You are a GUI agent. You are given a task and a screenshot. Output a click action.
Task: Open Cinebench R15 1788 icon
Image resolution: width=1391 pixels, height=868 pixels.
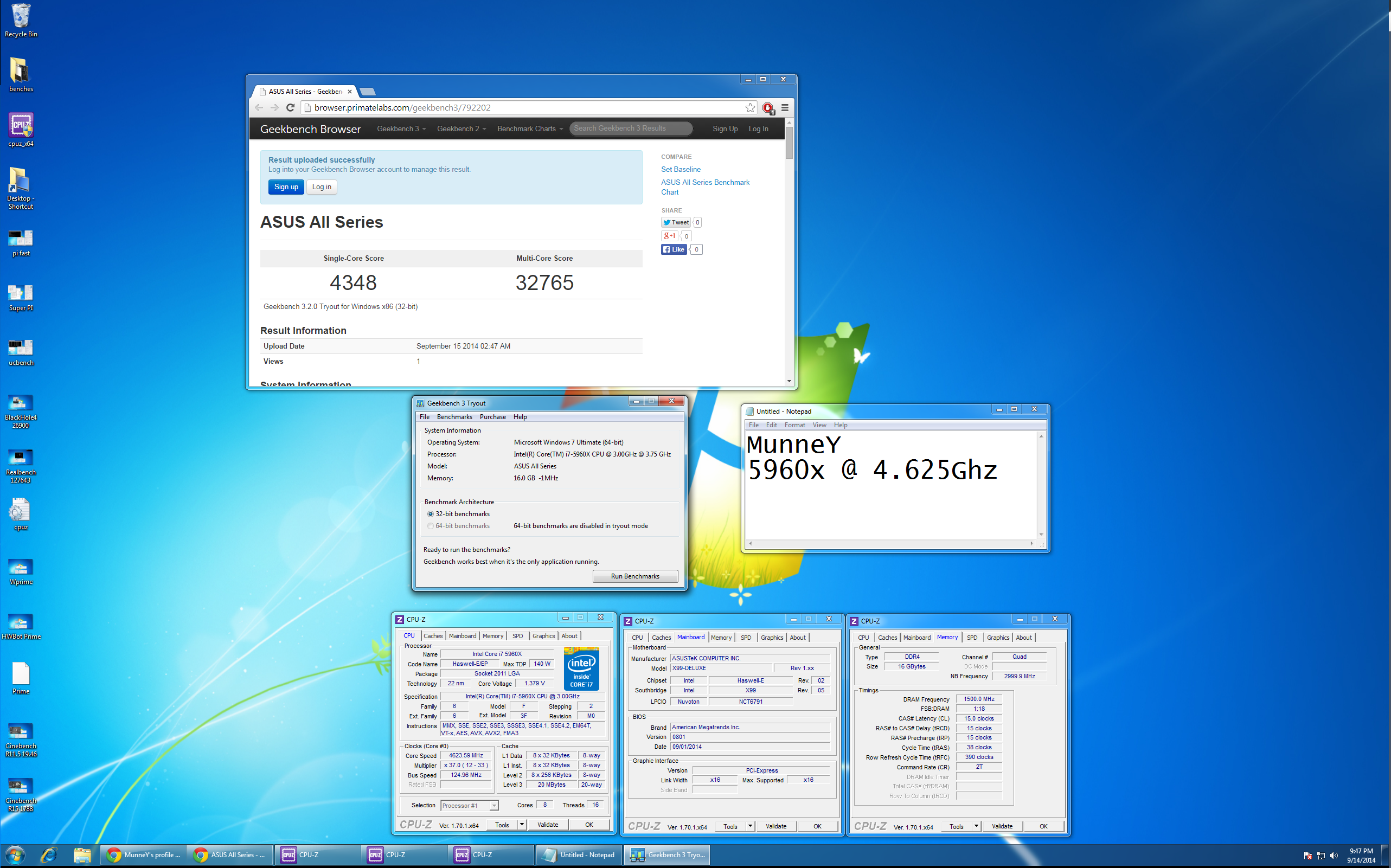point(21,794)
